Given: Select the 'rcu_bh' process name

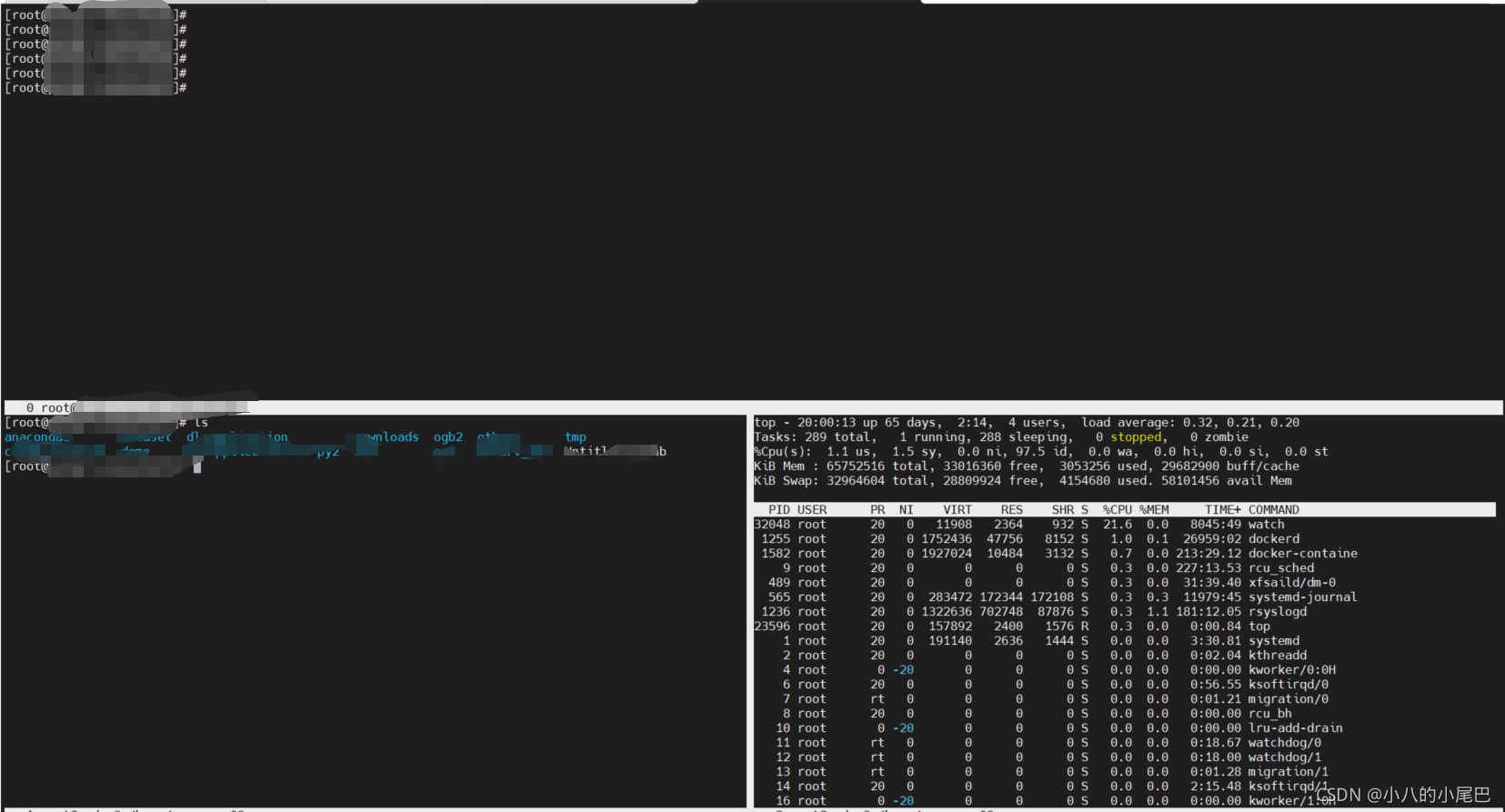Looking at the screenshot, I should pos(1270,714).
